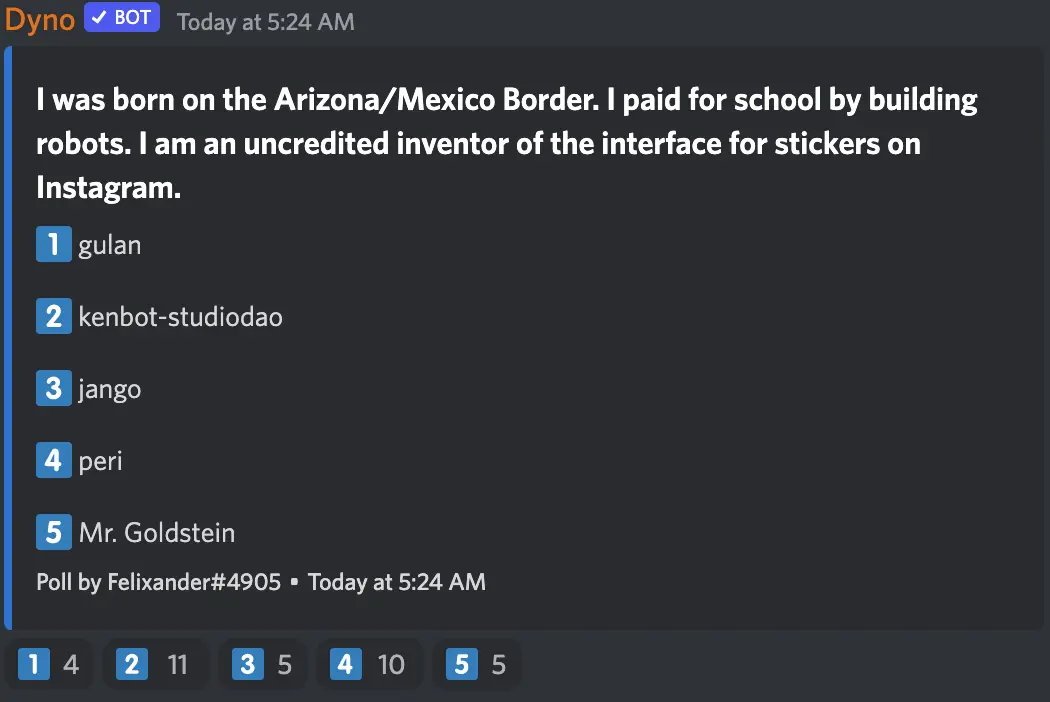Image resolution: width=1050 pixels, height=702 pixels.
Task: Click the kenbot-studiodao option text
Action: click(x=180, y=317)
